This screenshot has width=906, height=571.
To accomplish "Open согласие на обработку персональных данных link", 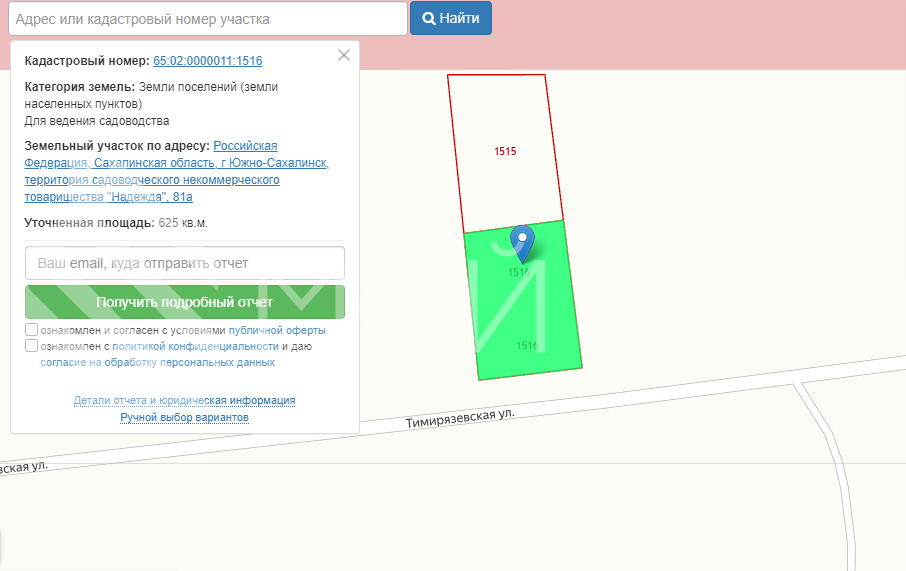I will (158, 362).
